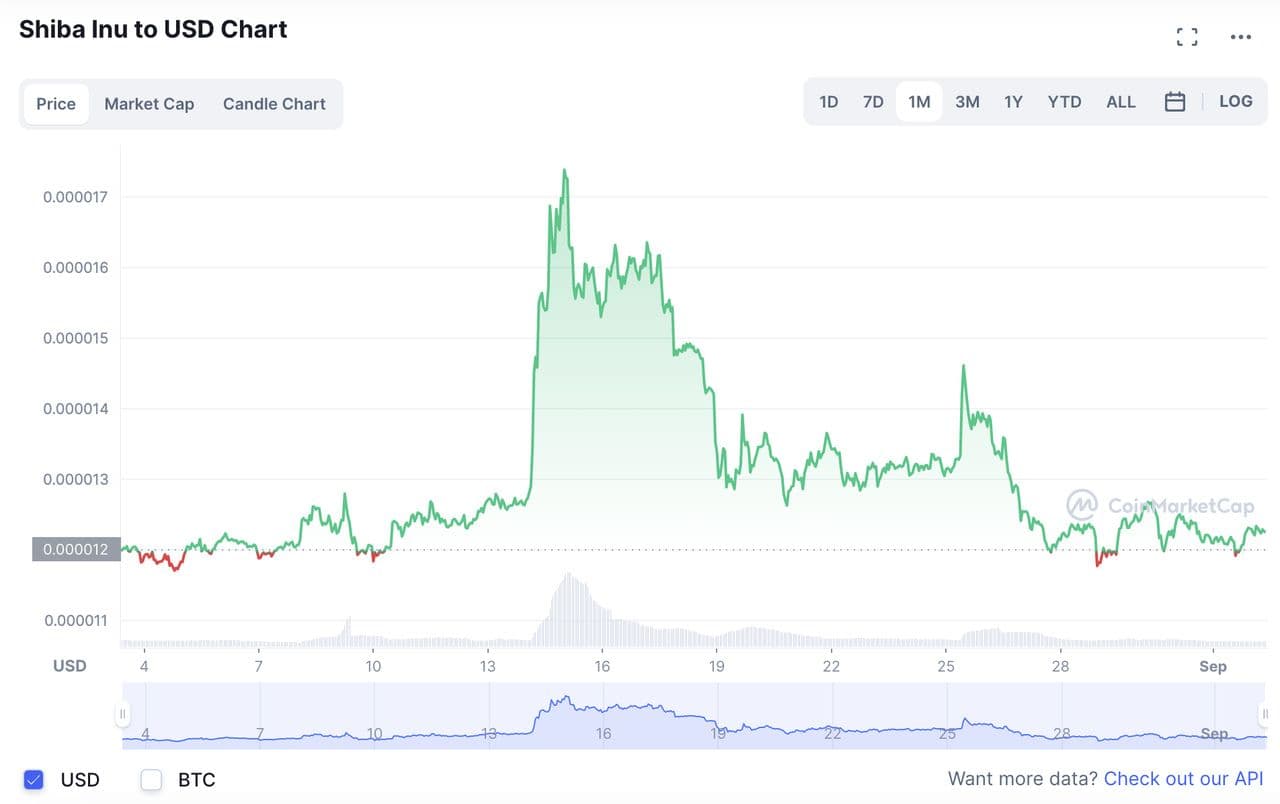This screenshot has height=804, width=1280.
Task: Select the 1D time range
Action: 828,102
